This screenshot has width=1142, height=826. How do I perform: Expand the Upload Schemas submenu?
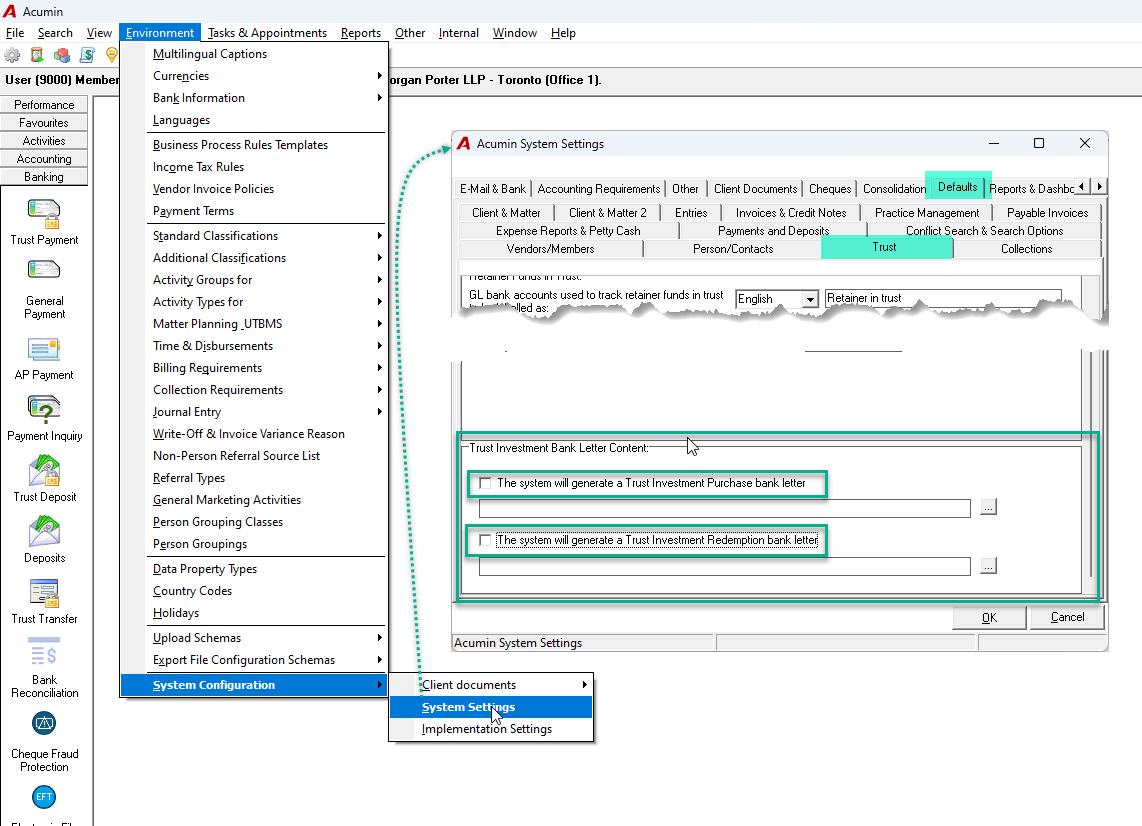267,638
